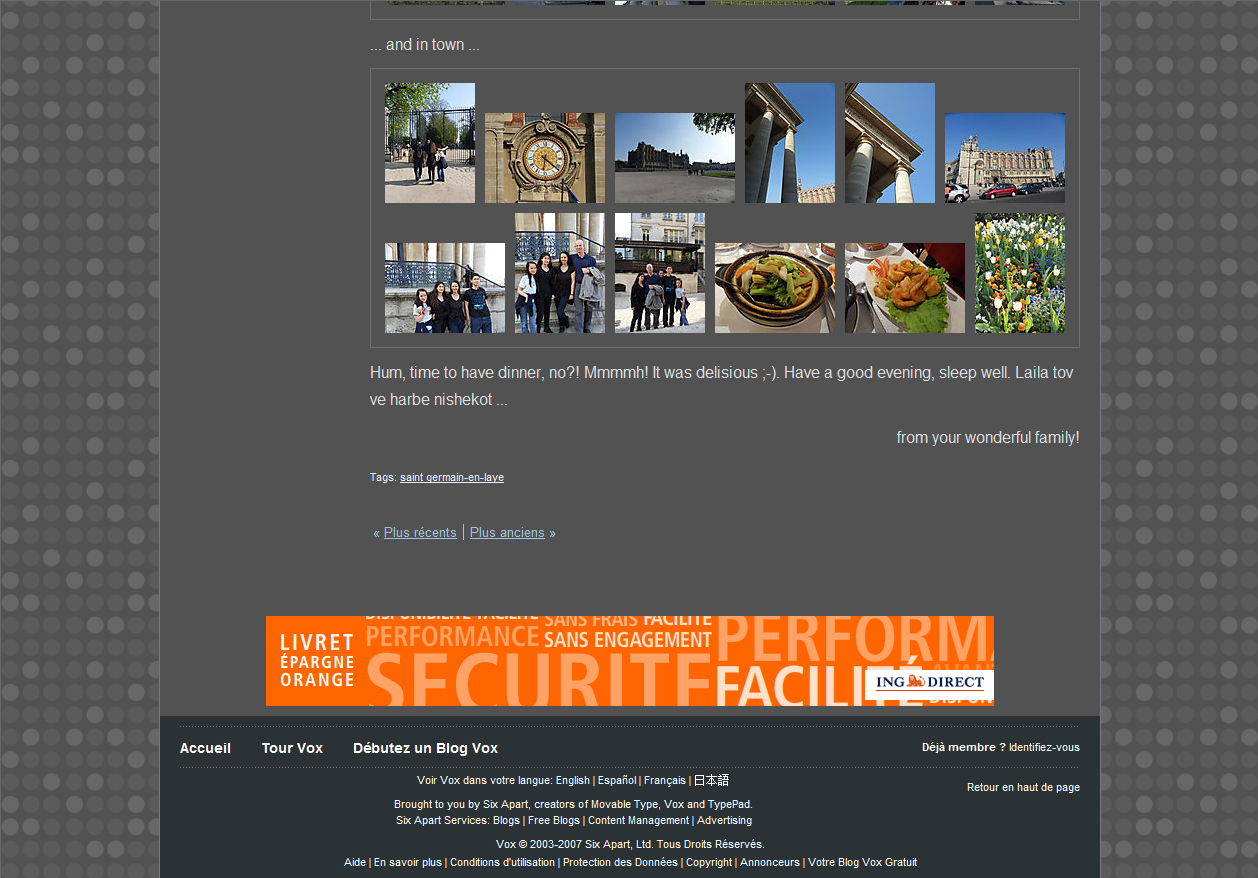Click the saint germain-en-laye tag
The width and height of the screenshot is (1258, 878).
click(451, 478)
